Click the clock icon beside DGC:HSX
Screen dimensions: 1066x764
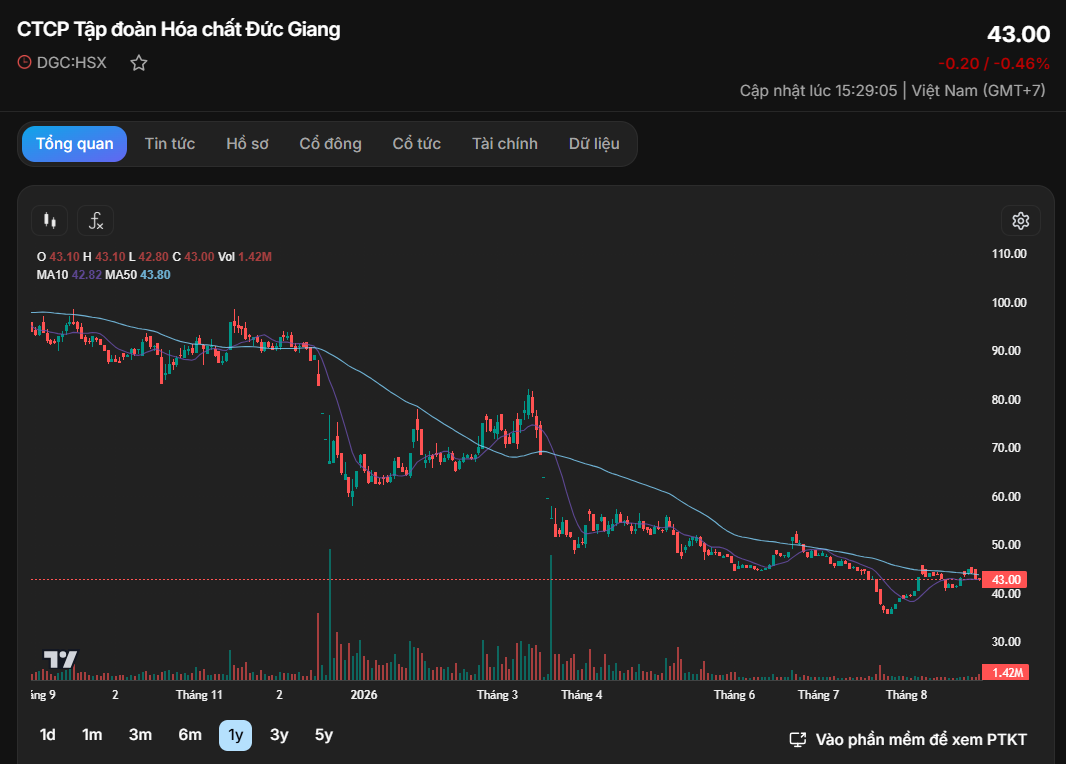click(24, 63)
